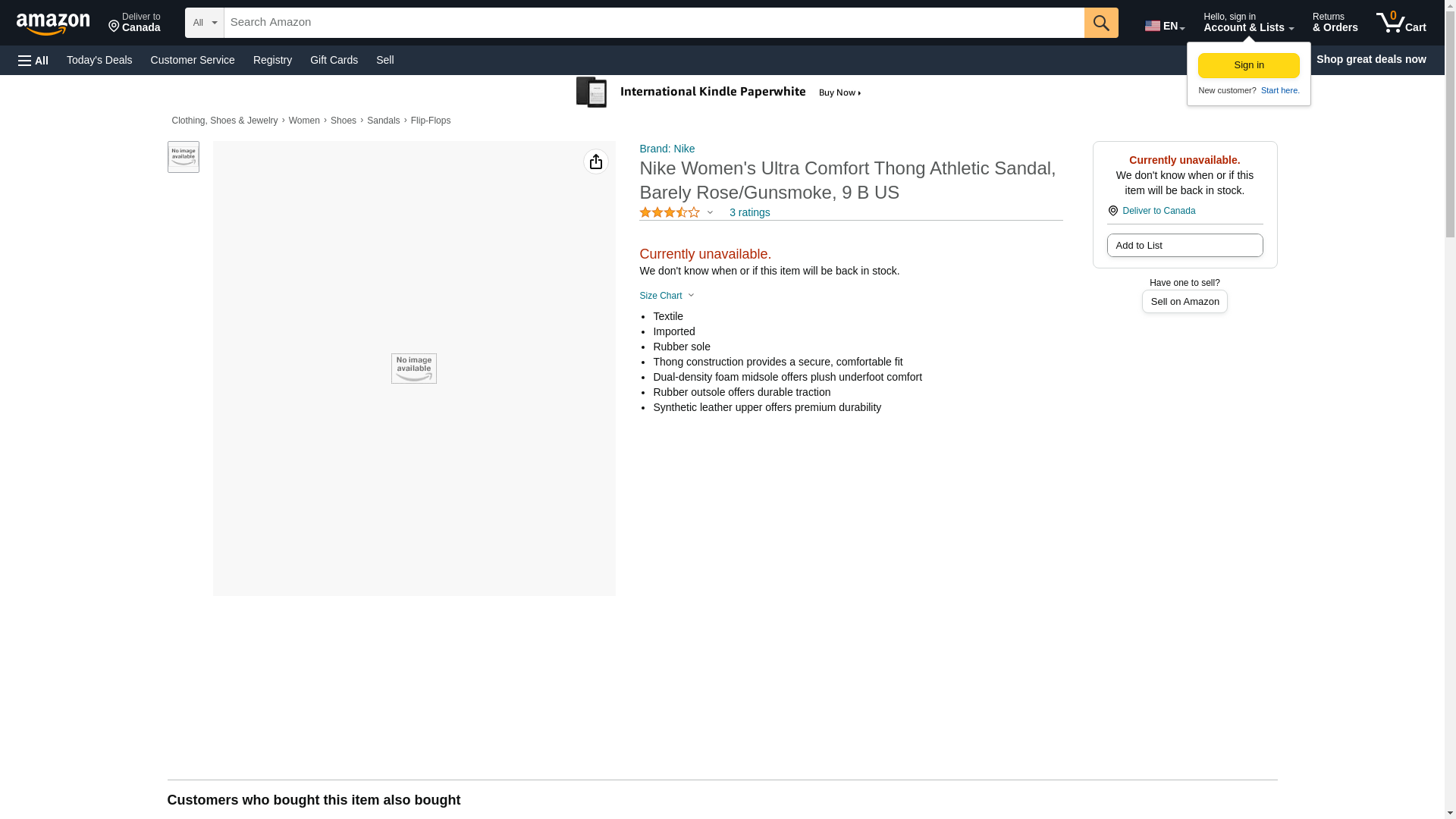Click the star rating icons
Viewport: 1456px width, 819px height.
click(x=669, y=213)
